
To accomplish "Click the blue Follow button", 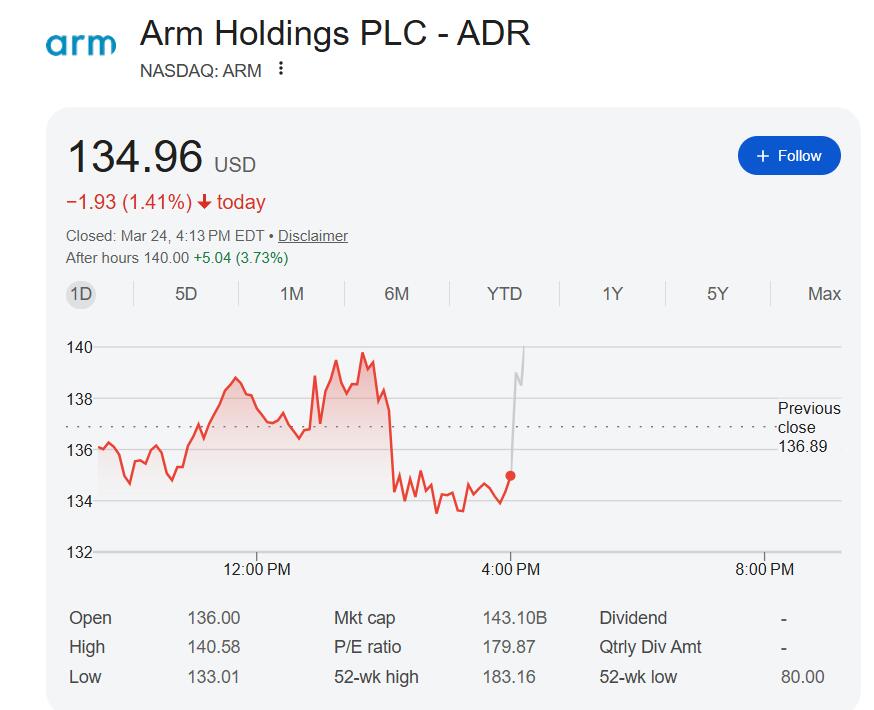I will pyautogui.click(x=789, y=156).
